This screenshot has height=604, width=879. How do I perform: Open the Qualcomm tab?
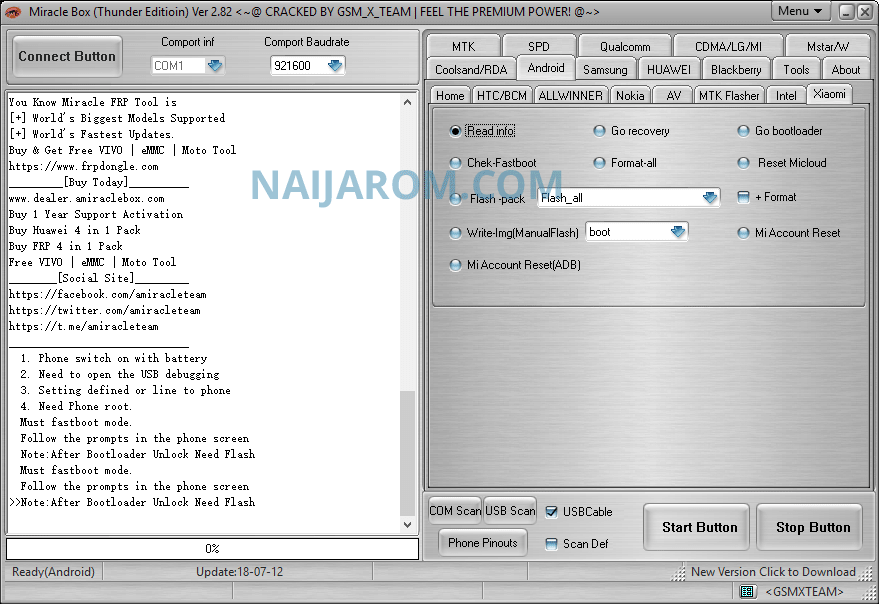pyautogui.click(x=625, y=46)
